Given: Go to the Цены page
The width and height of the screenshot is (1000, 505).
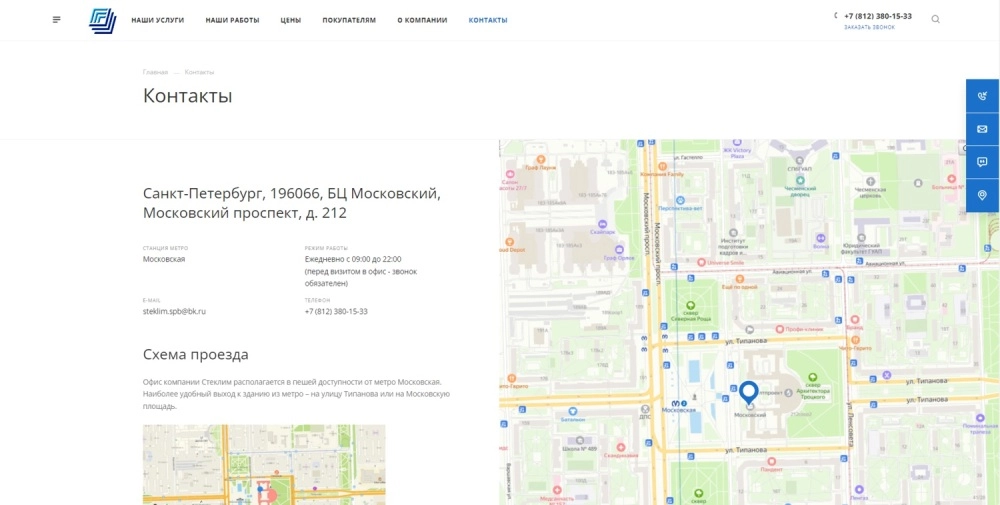Looking at the screenshot, I should pyautogui.click(x=291, y=20).
